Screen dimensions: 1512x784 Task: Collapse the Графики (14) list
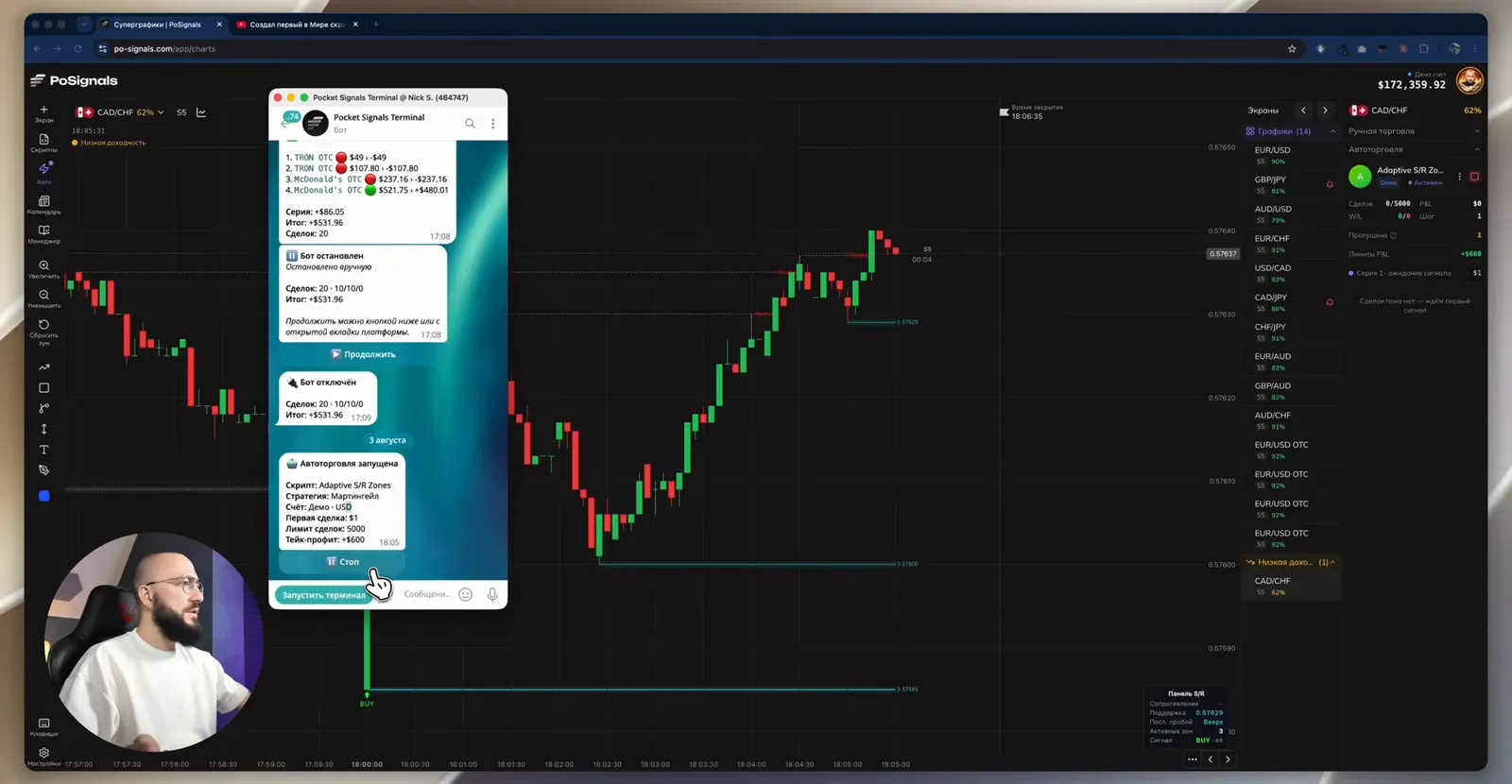pyautogui.click(x=1332, y=131)
